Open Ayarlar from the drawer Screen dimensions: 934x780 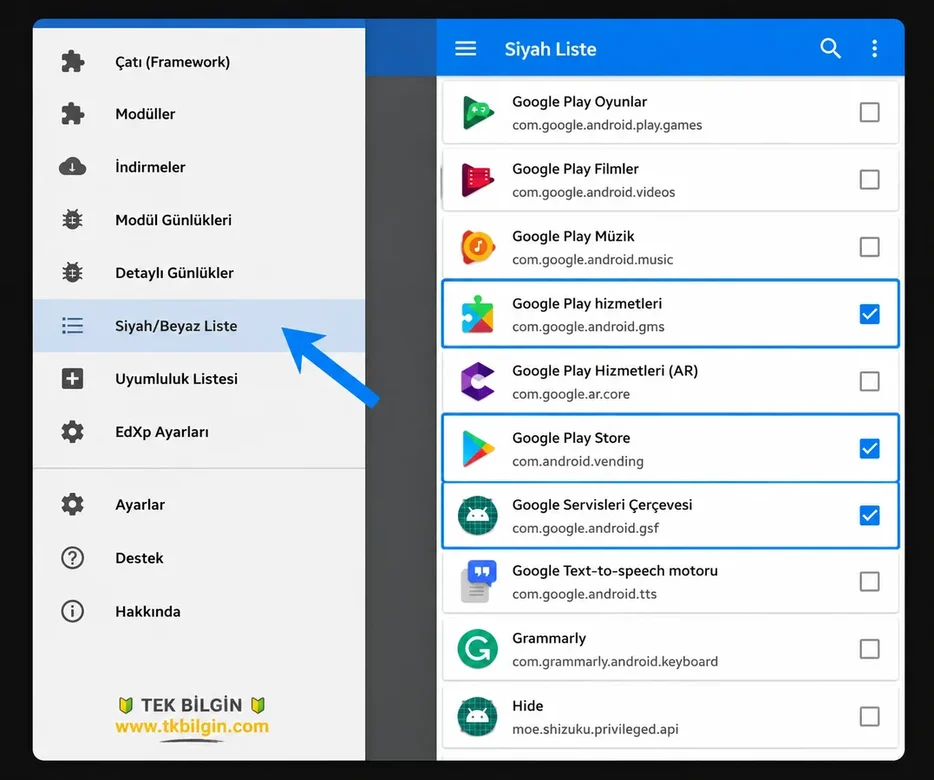(x=199, y=504)
